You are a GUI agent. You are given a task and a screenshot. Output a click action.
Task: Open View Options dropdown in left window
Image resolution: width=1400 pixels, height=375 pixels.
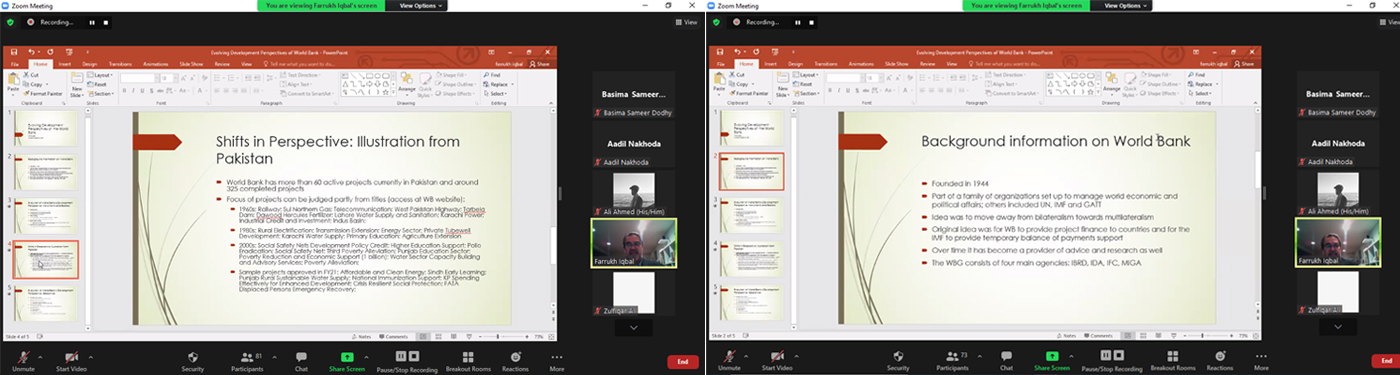(420, 5)
